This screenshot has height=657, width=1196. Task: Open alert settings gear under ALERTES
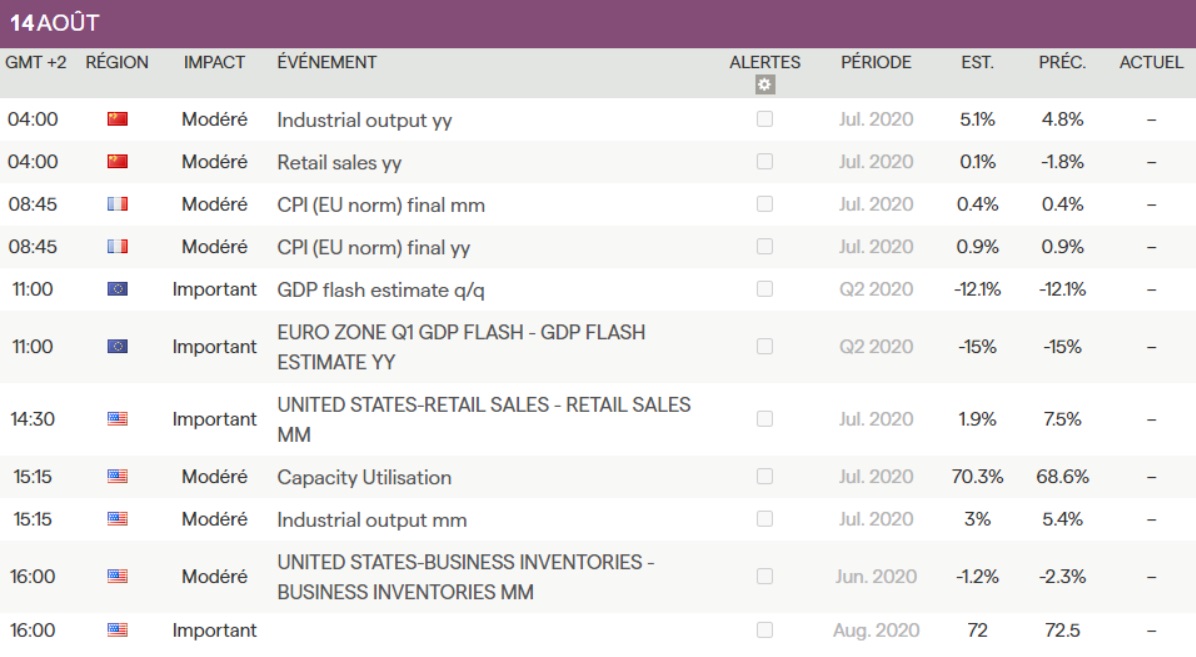coord(765,86)
